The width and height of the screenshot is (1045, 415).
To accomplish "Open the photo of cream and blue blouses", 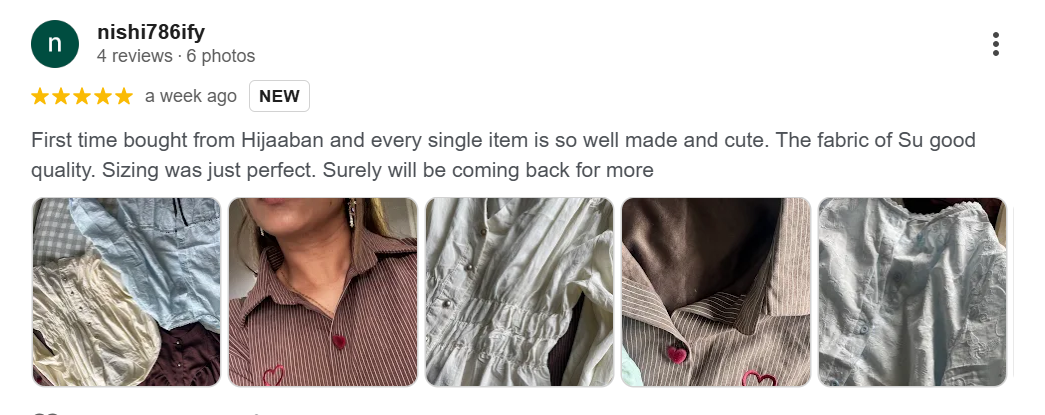I will [127, 292].
